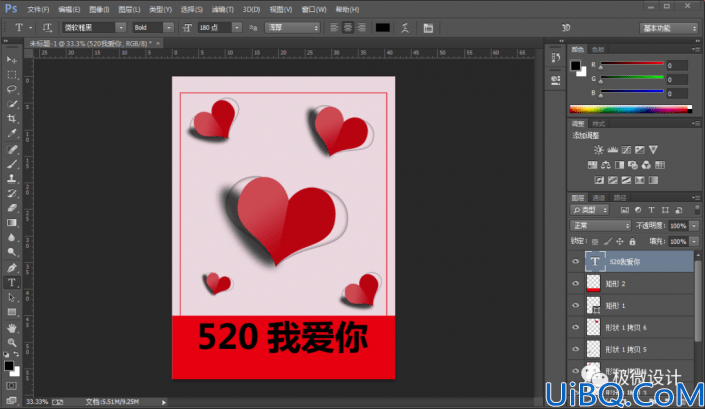Open the Character and Paragraph panels icon
The height and width of the screenshot is (409, 705).
click(x=428, y=28)
